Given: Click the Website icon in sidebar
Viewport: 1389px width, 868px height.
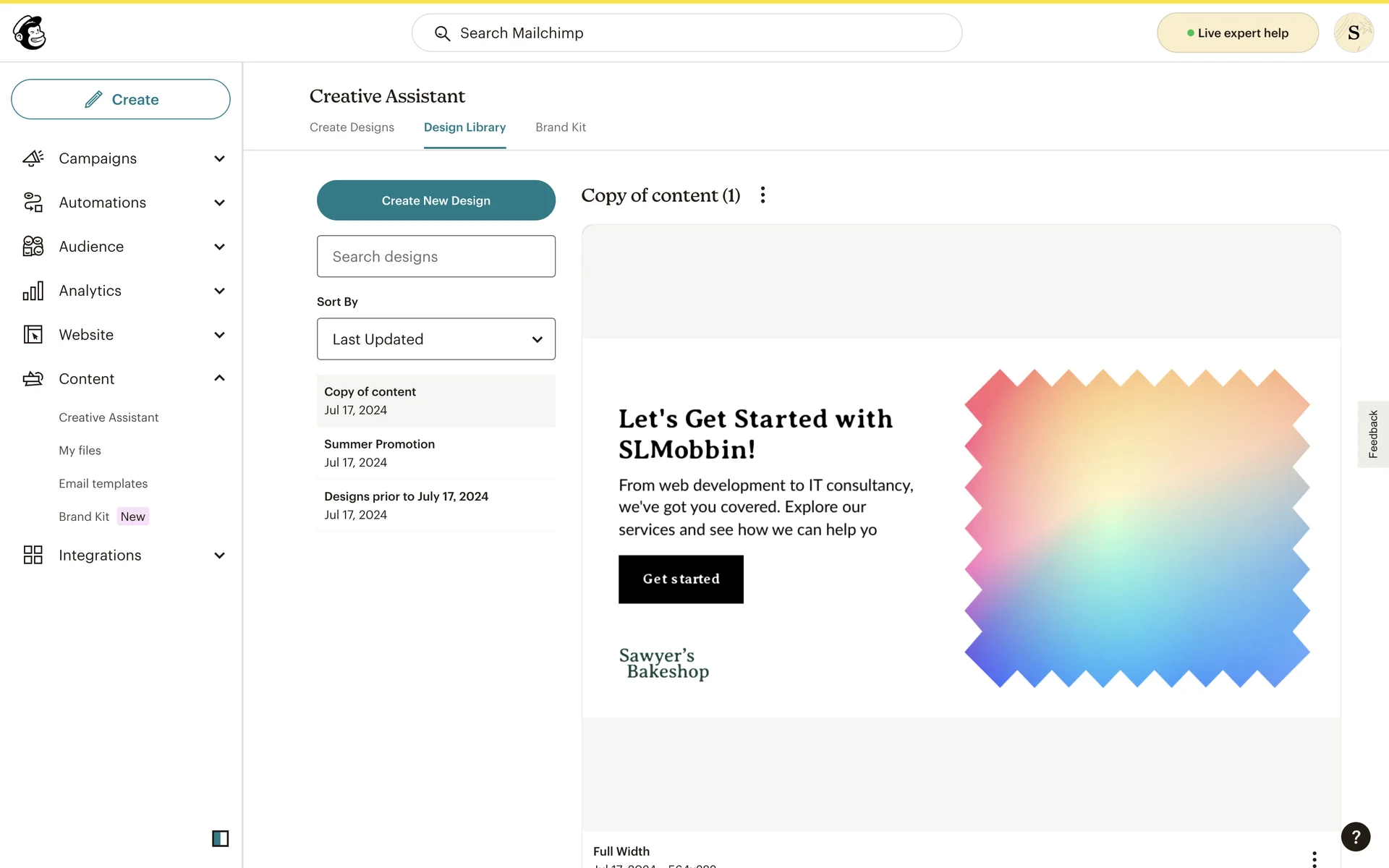Looking at the screenshot, I should pos(33,335).
